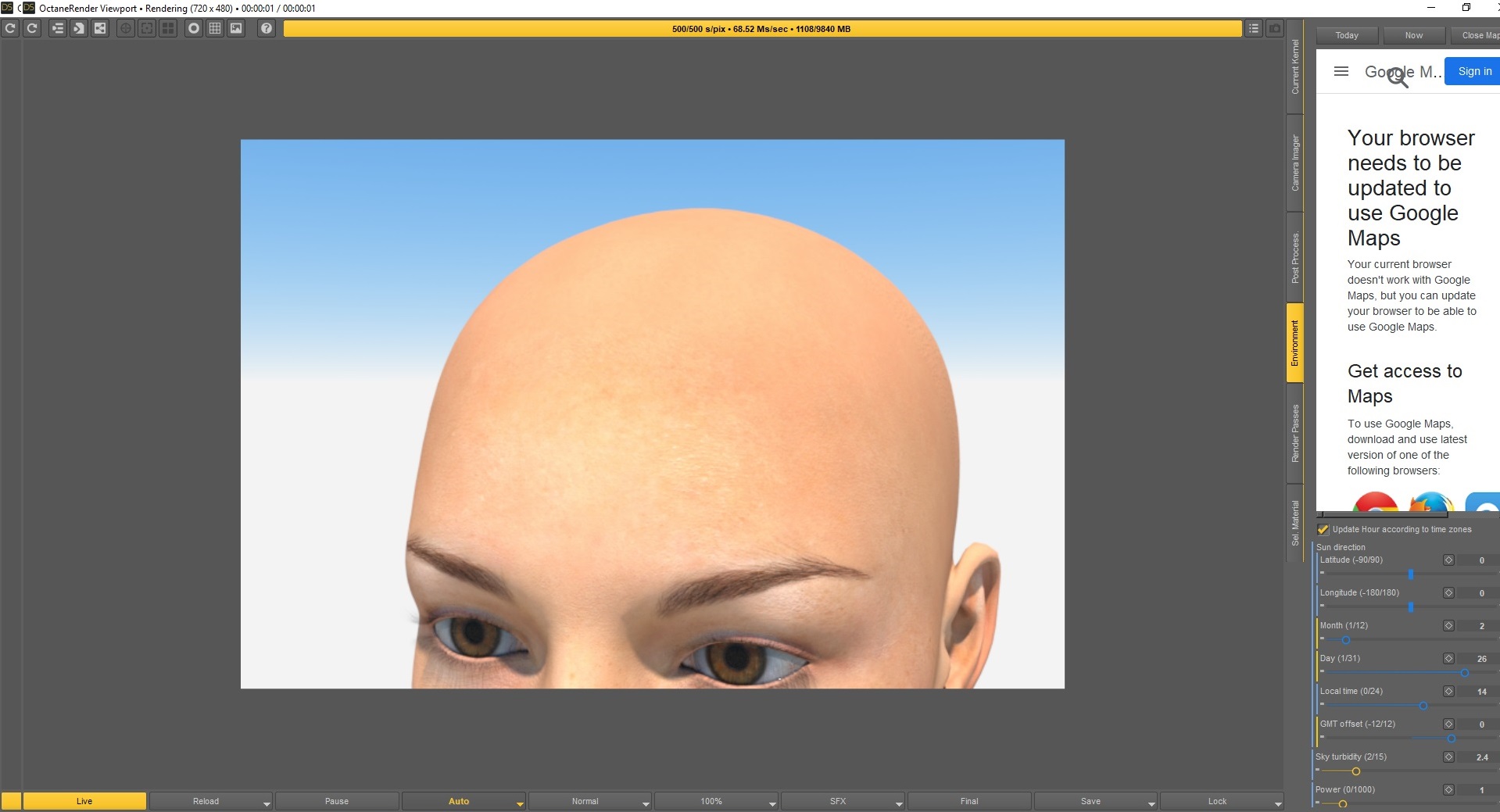
Task: Click the keyframe diamond icon for GMT offset
Action: coord(1448,724)
